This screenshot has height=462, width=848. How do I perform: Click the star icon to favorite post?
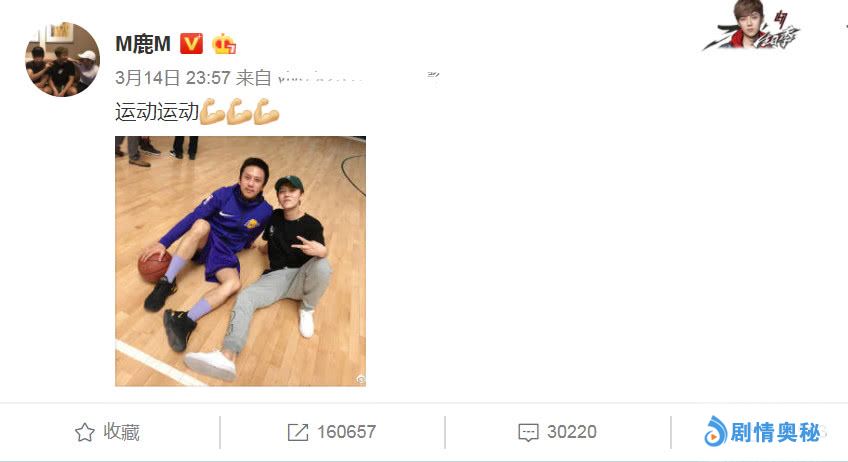(x=85, y=432)
